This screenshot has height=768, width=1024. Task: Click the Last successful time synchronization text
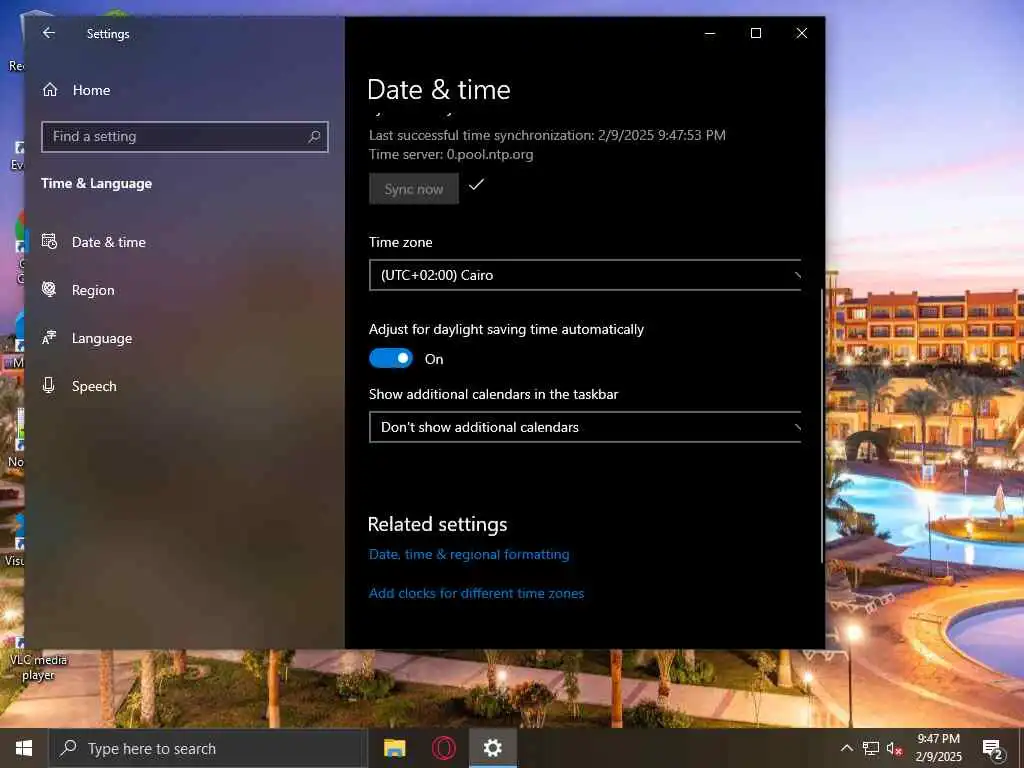(547, 135)
